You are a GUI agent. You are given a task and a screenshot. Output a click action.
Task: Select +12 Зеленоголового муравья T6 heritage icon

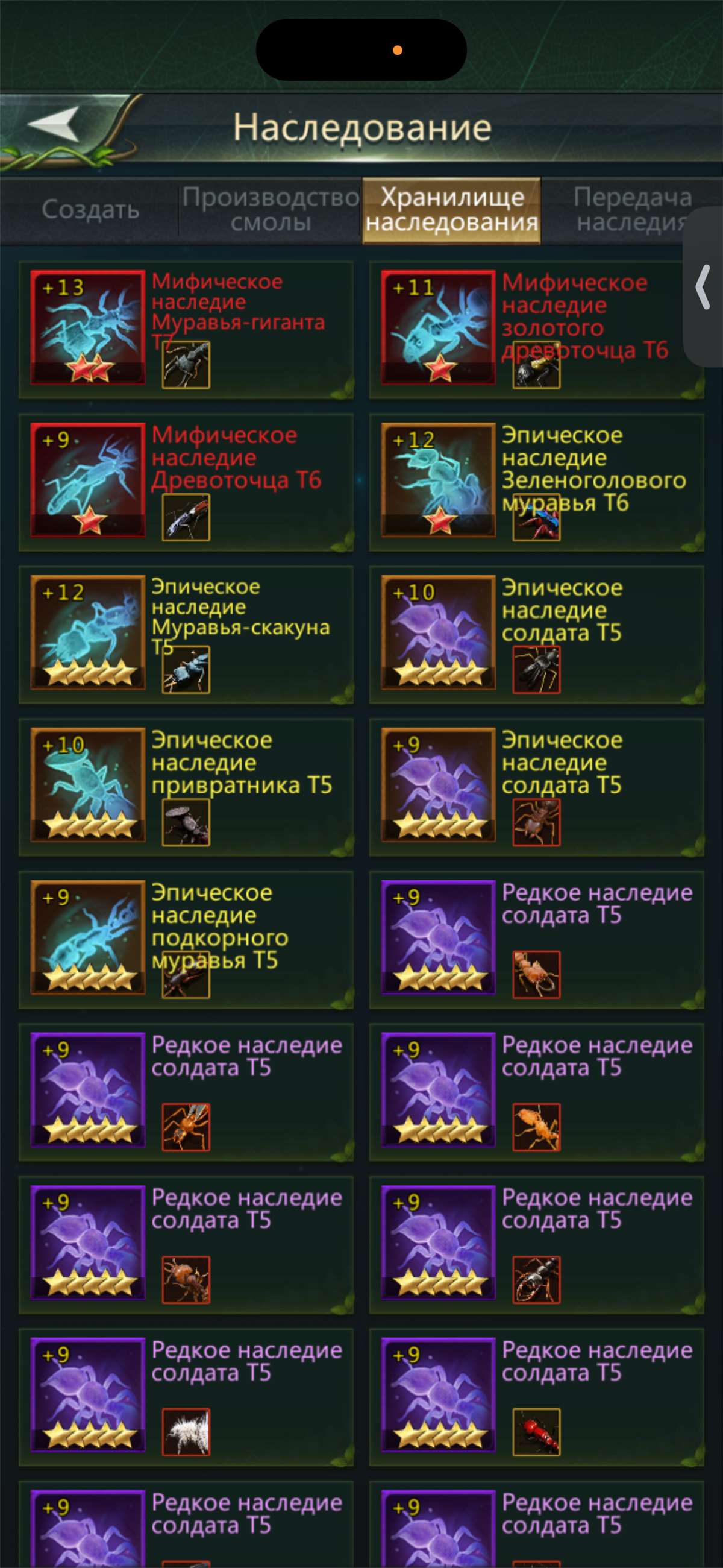pyautogui.click(x=438, y=480)
